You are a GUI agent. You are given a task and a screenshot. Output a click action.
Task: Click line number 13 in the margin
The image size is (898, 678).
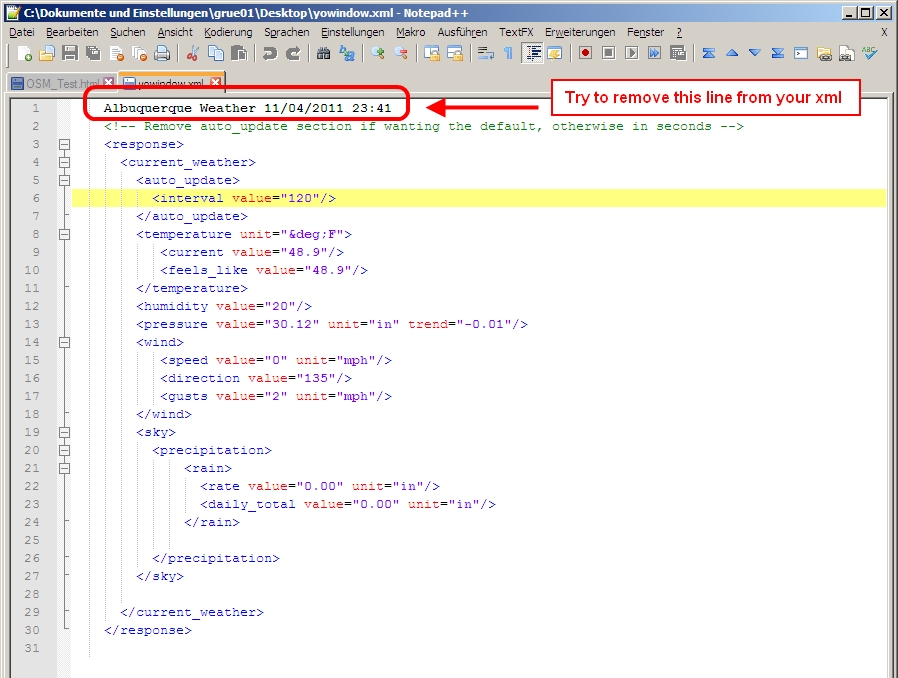(x=32, y=324)
